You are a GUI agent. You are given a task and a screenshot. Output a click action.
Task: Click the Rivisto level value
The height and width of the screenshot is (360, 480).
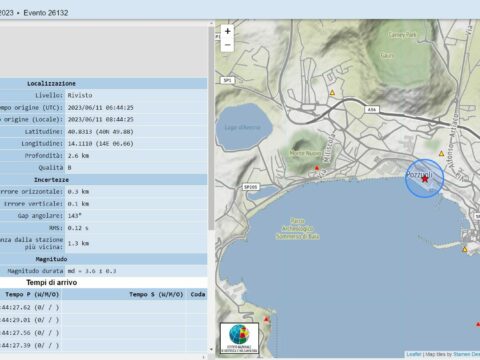coord(80,95)
